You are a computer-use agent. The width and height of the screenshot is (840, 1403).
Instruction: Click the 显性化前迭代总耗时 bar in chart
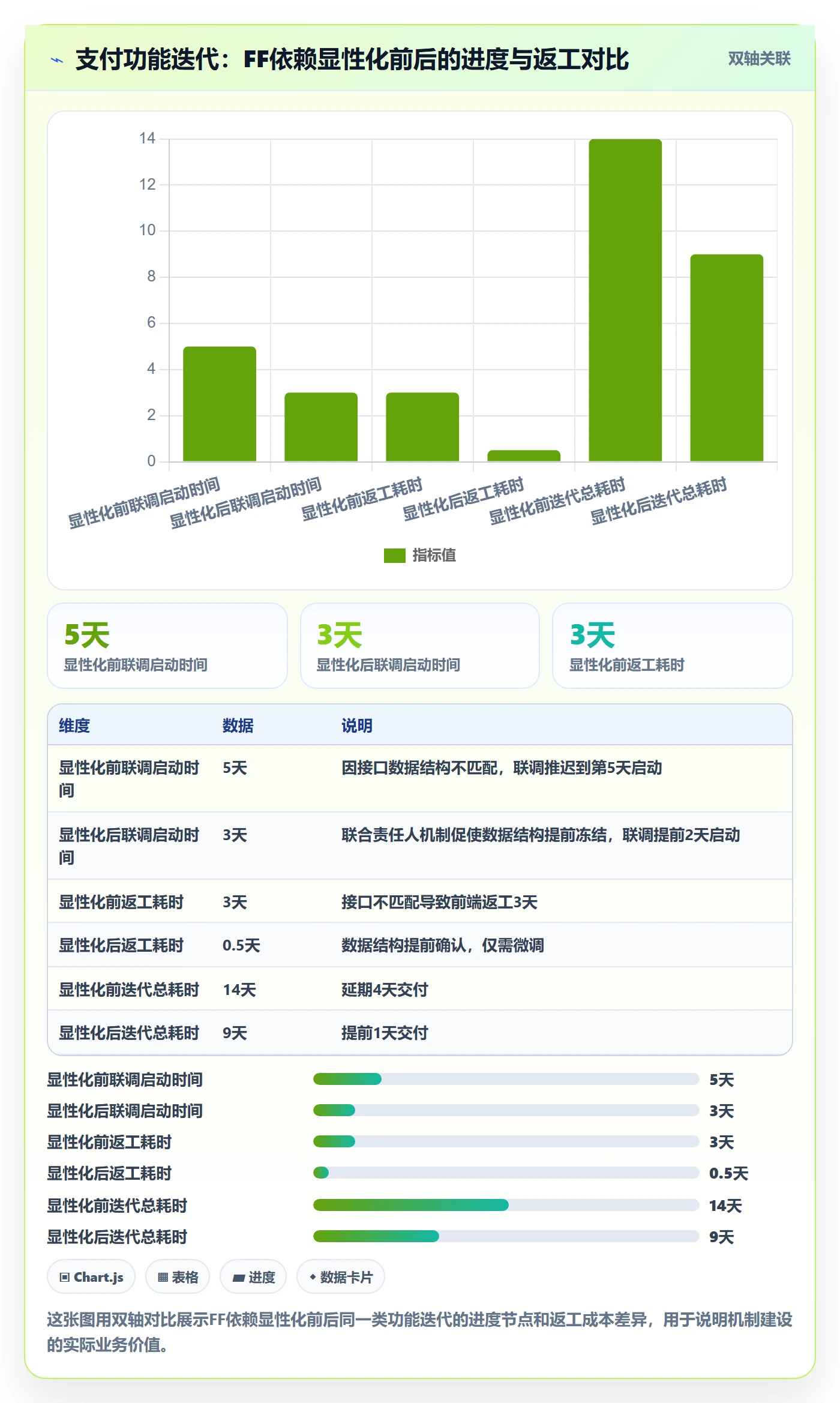625,300
